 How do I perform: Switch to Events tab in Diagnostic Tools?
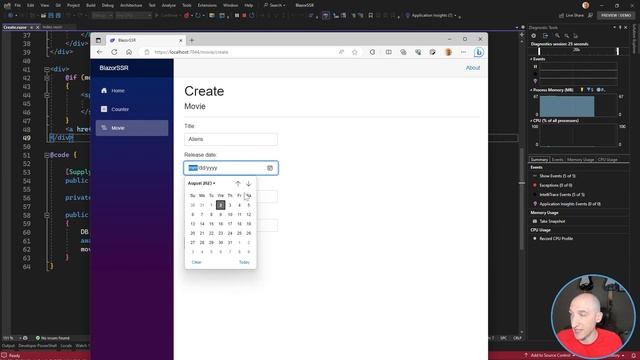[x=557, y=160]
